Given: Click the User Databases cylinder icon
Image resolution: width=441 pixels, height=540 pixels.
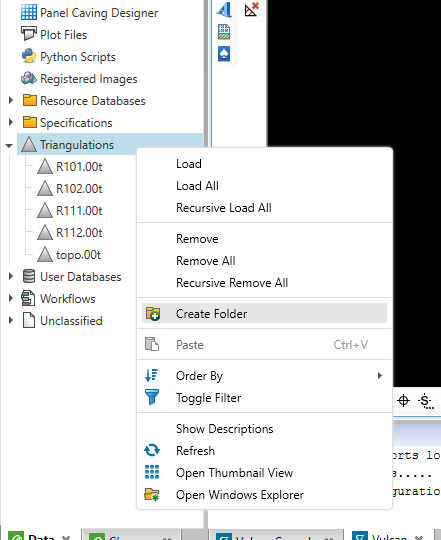Looking at the screenshot, I should click(29, 277).
